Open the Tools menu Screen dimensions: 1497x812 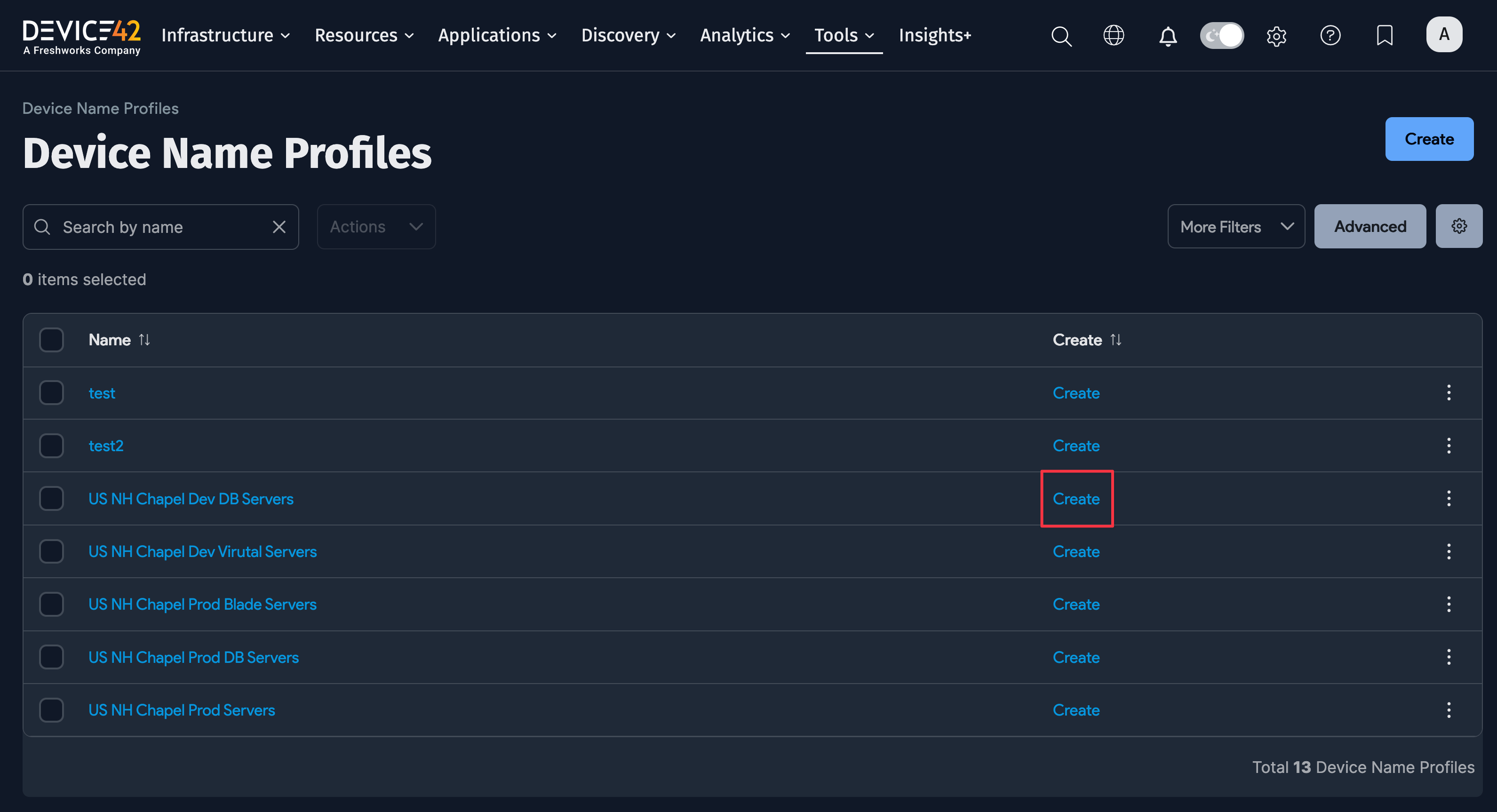(x=844, y=35)
